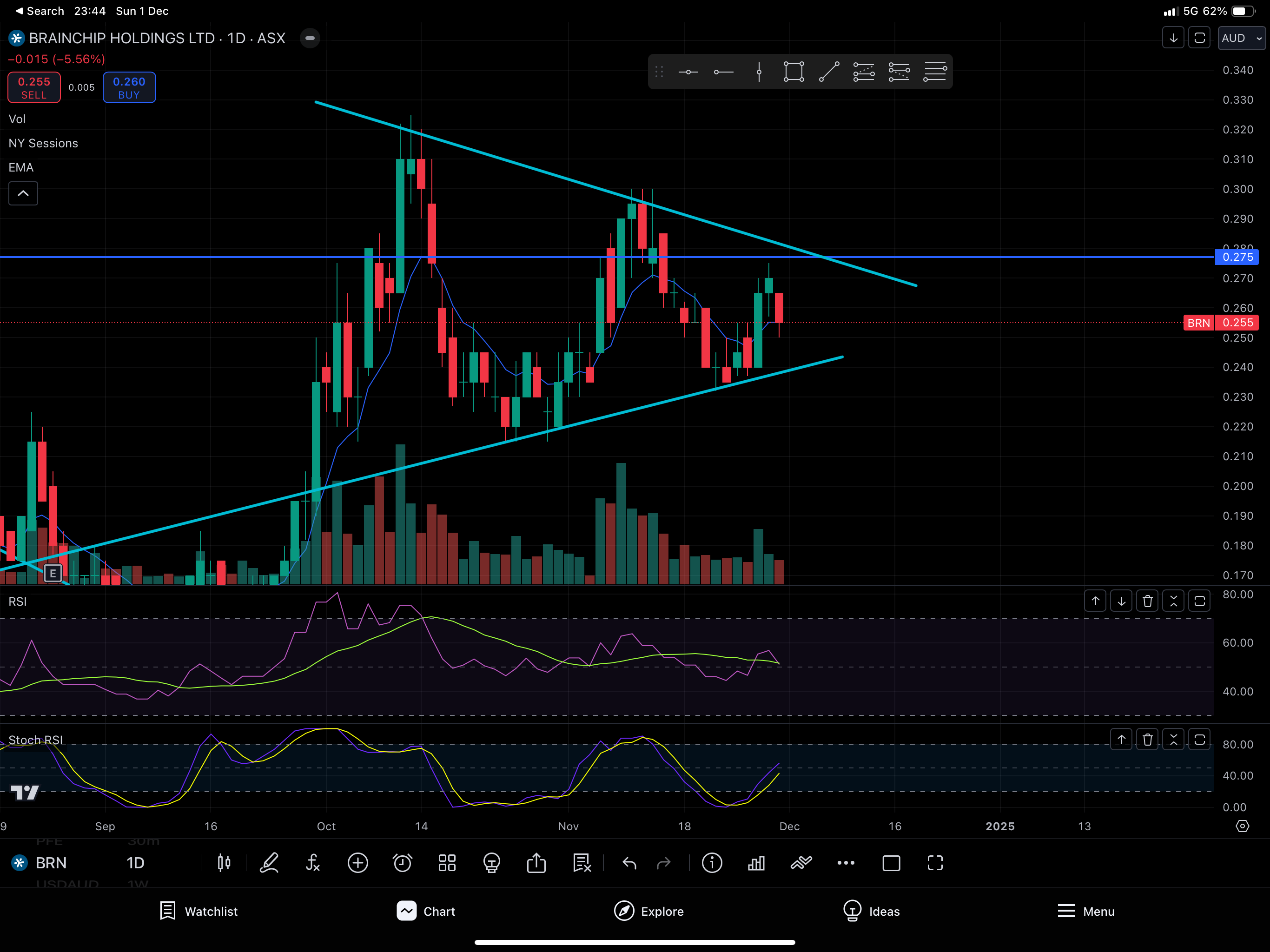Open the 1D interval selector

[136, 862]
